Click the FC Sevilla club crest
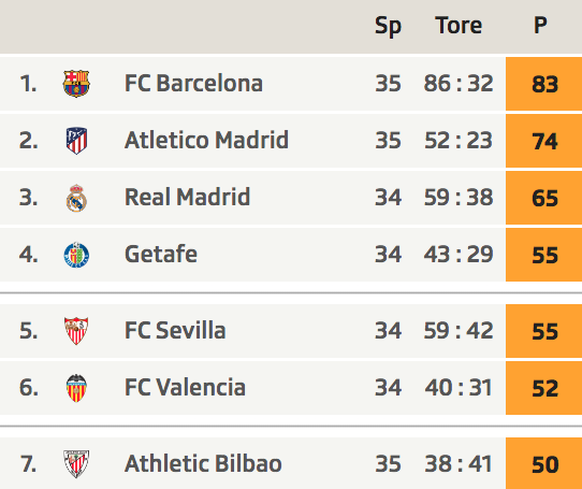Image resolution: width=582 pixels, height=489 pixels. [x=76, y=331]
